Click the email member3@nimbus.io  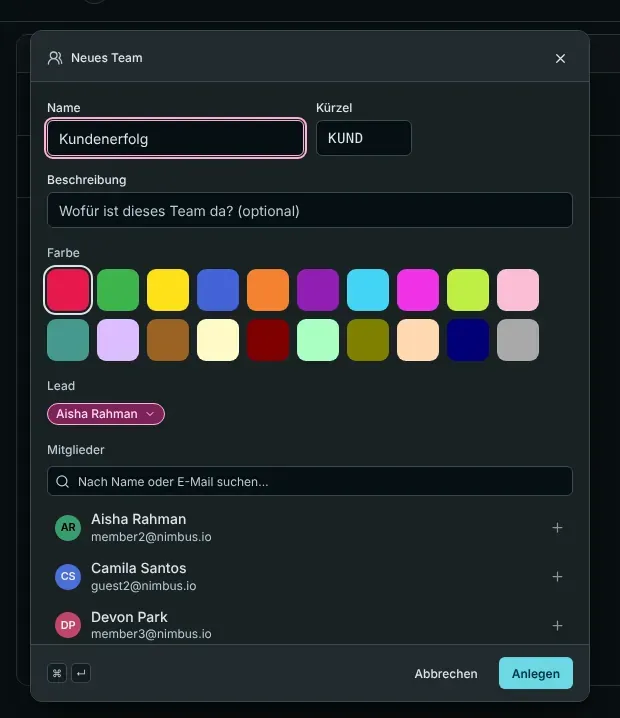tap(151, 634)
